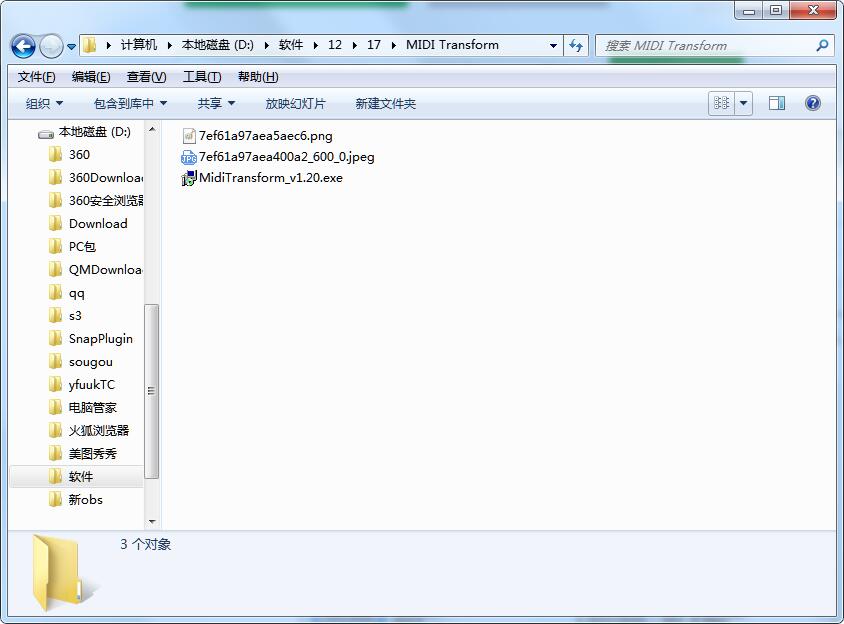Open the SnapPlugin folder
This screenshot has width=844, height=624.
101,339
